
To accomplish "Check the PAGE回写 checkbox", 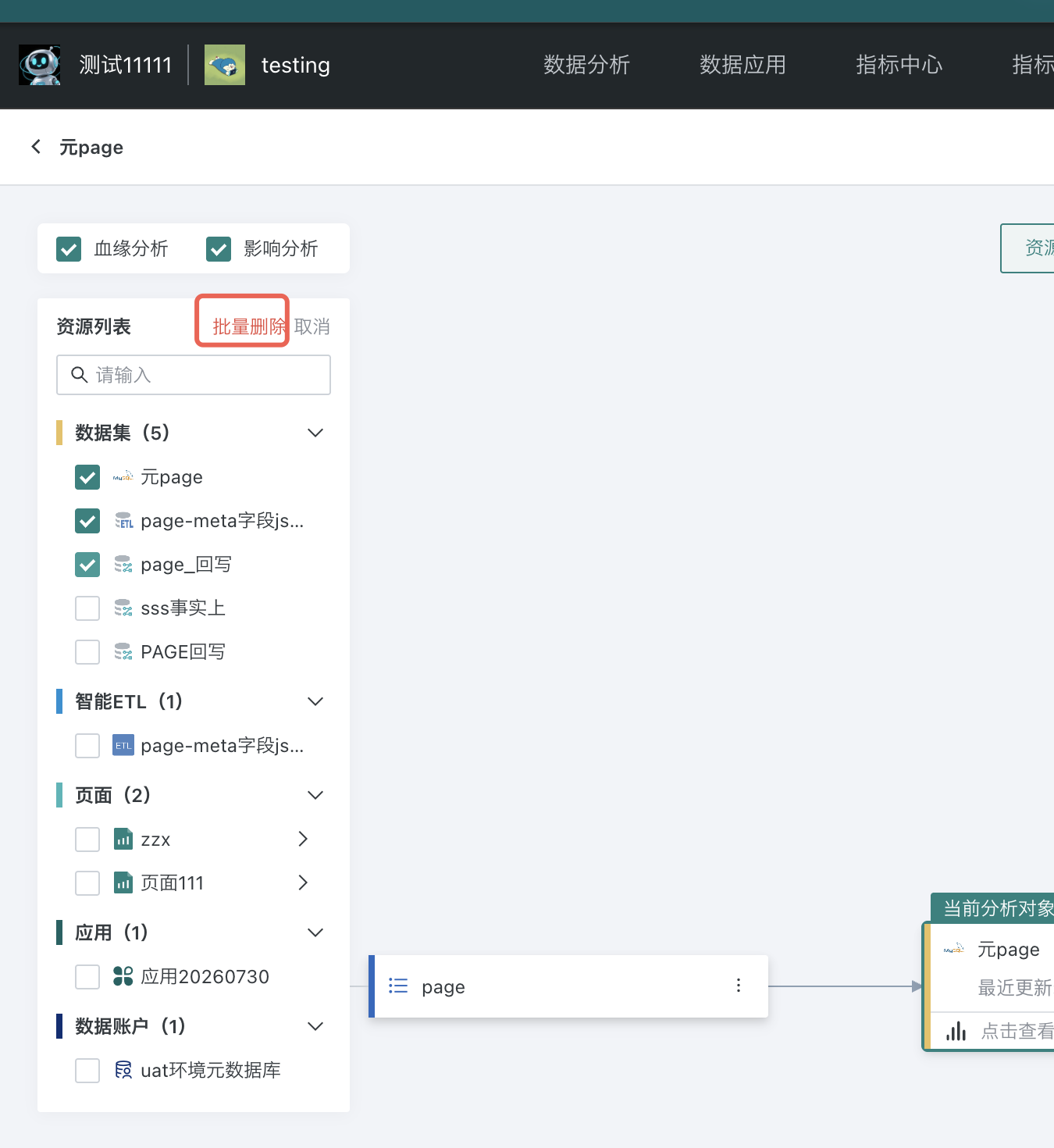I will coord(87,652).
